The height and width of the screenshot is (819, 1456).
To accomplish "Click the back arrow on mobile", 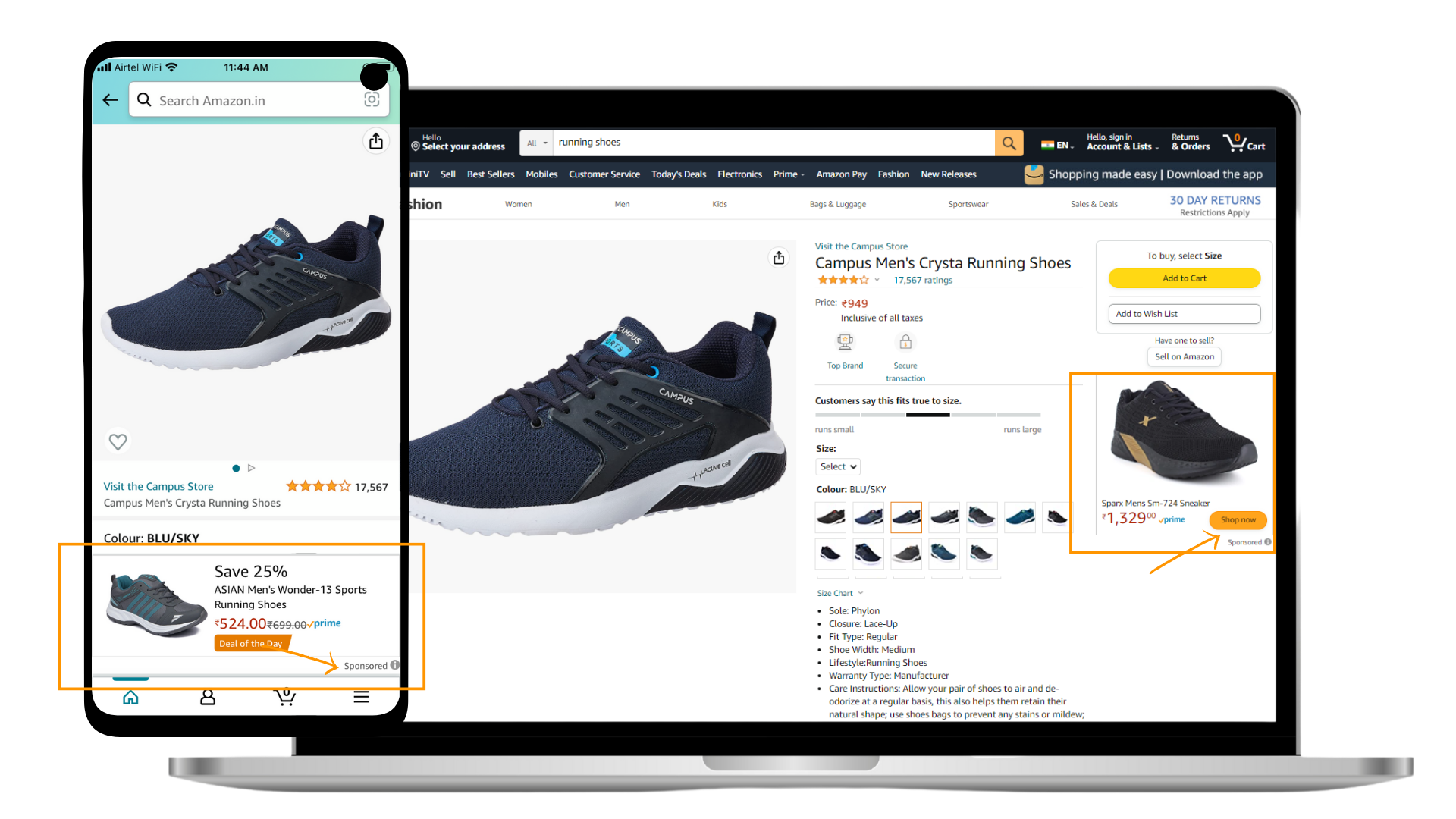I will (110, 100).
